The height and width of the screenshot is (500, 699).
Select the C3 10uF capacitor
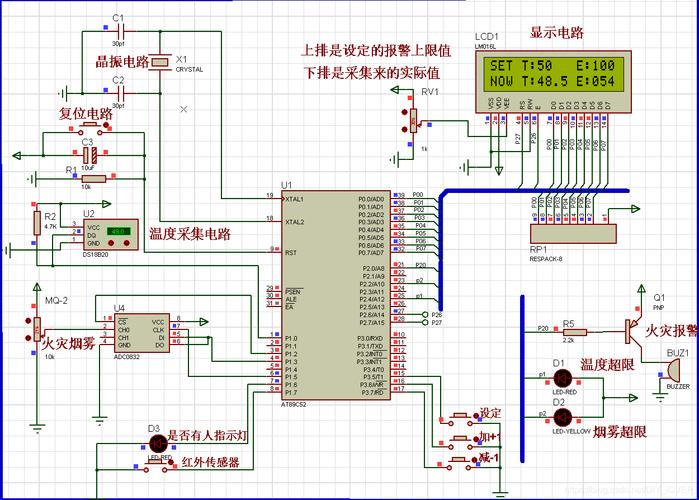[x=90, y=155]
